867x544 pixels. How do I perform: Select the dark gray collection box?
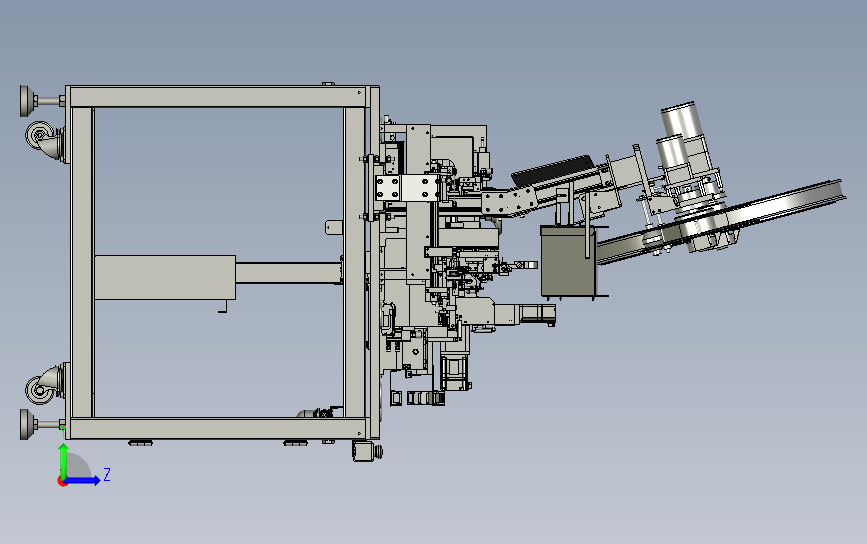click(568, 260)
